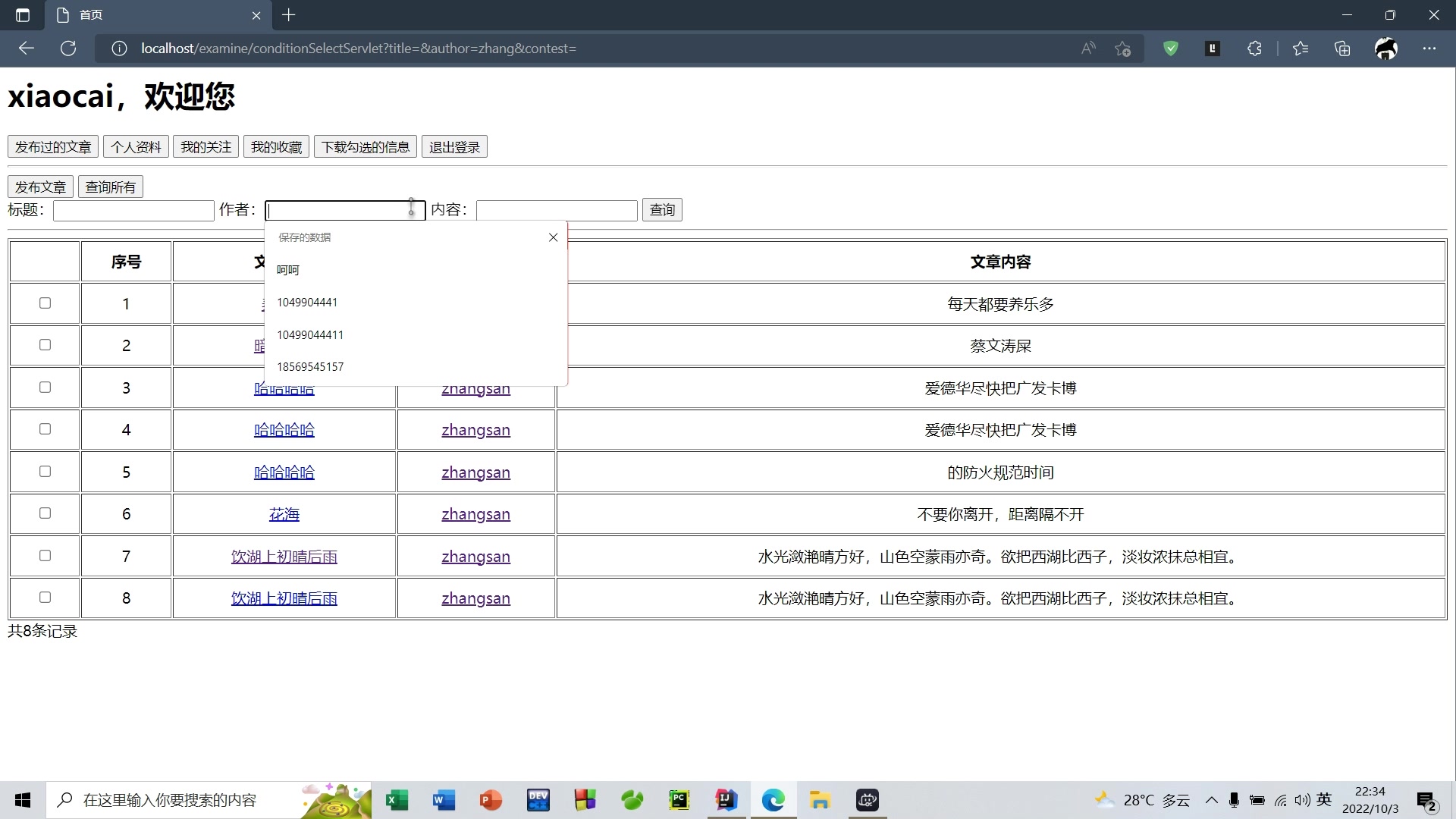Click the 发布文章 button
The image size is (1456, 819).
click(x=40, y=187)
